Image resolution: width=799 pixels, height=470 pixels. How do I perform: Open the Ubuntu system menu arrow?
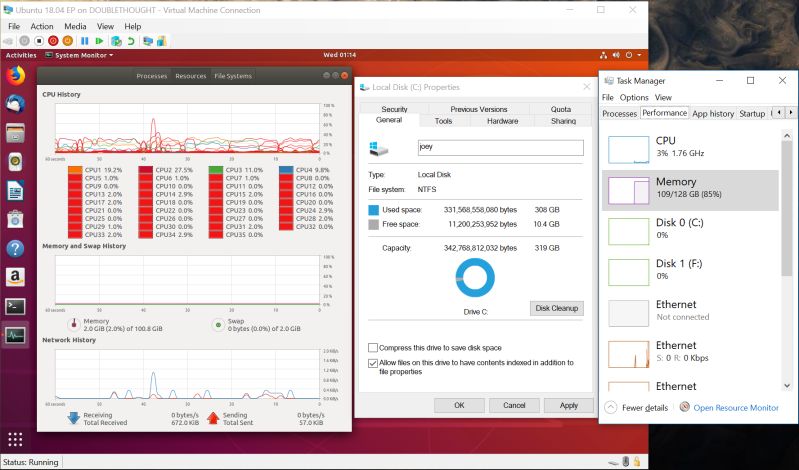pos(639,55)
